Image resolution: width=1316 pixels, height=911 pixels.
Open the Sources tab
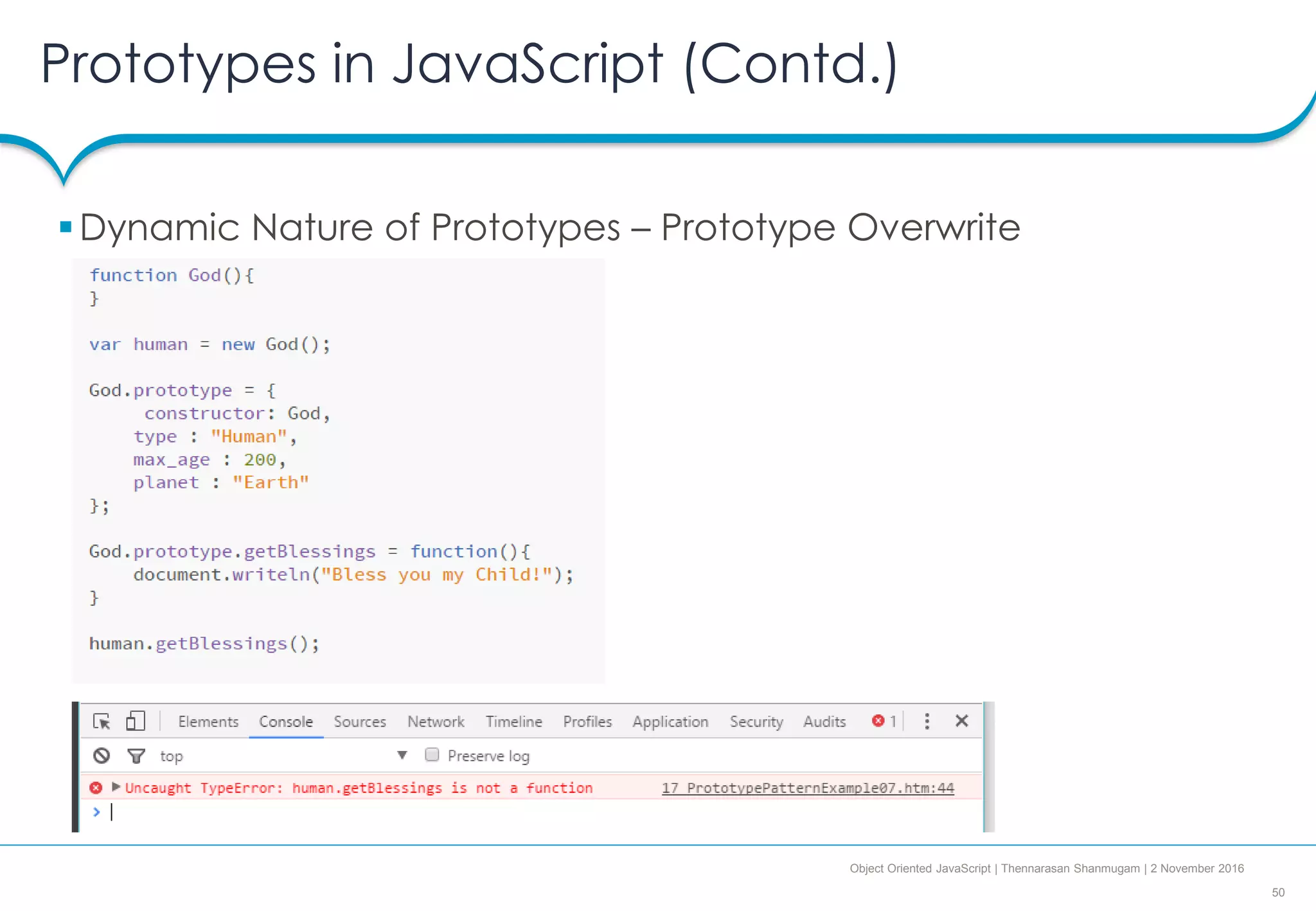(360, 721)
